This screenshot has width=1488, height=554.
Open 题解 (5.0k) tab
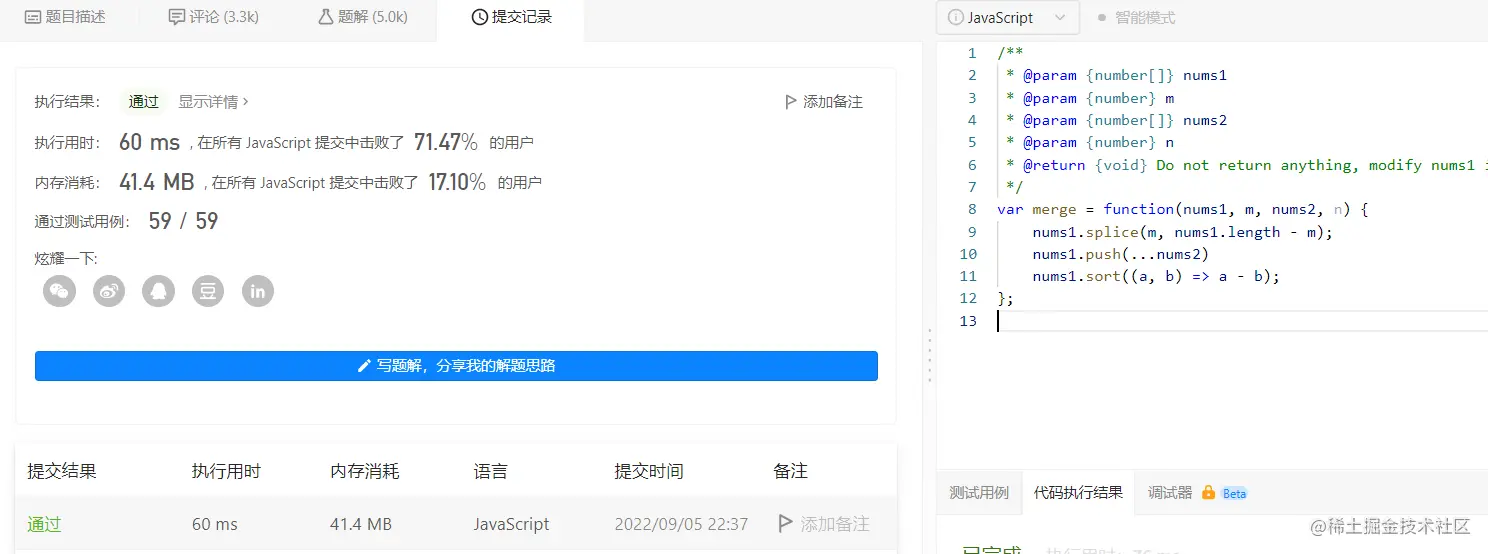click(362, 17)
